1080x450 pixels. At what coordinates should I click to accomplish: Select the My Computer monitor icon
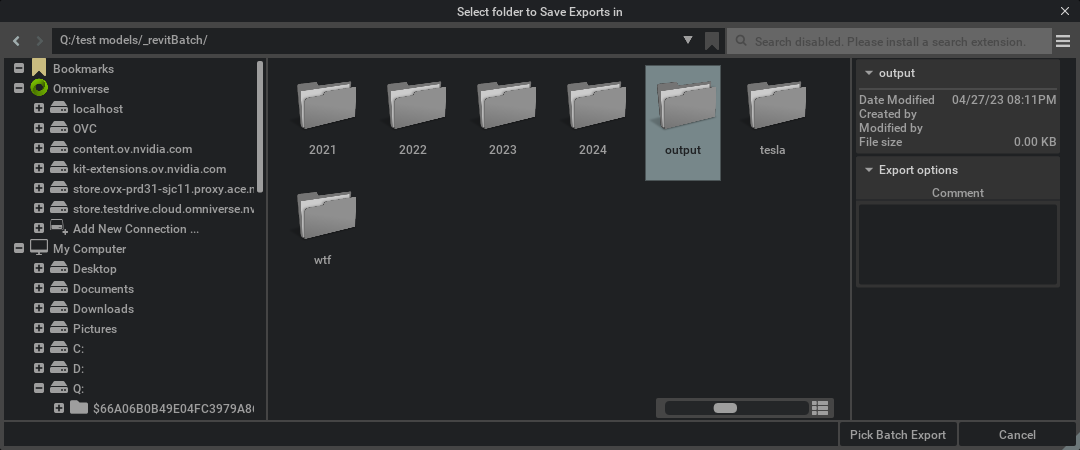(39, 248)
